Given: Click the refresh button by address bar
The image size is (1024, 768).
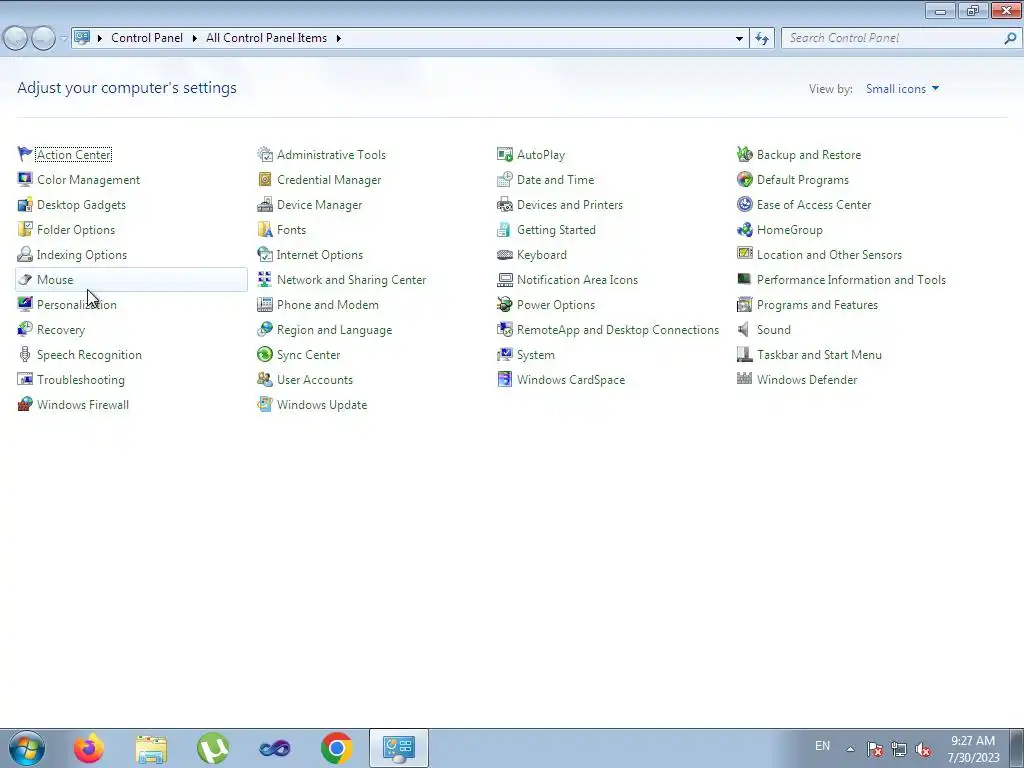Looking at the screenshot, I should tap(762, 39).
